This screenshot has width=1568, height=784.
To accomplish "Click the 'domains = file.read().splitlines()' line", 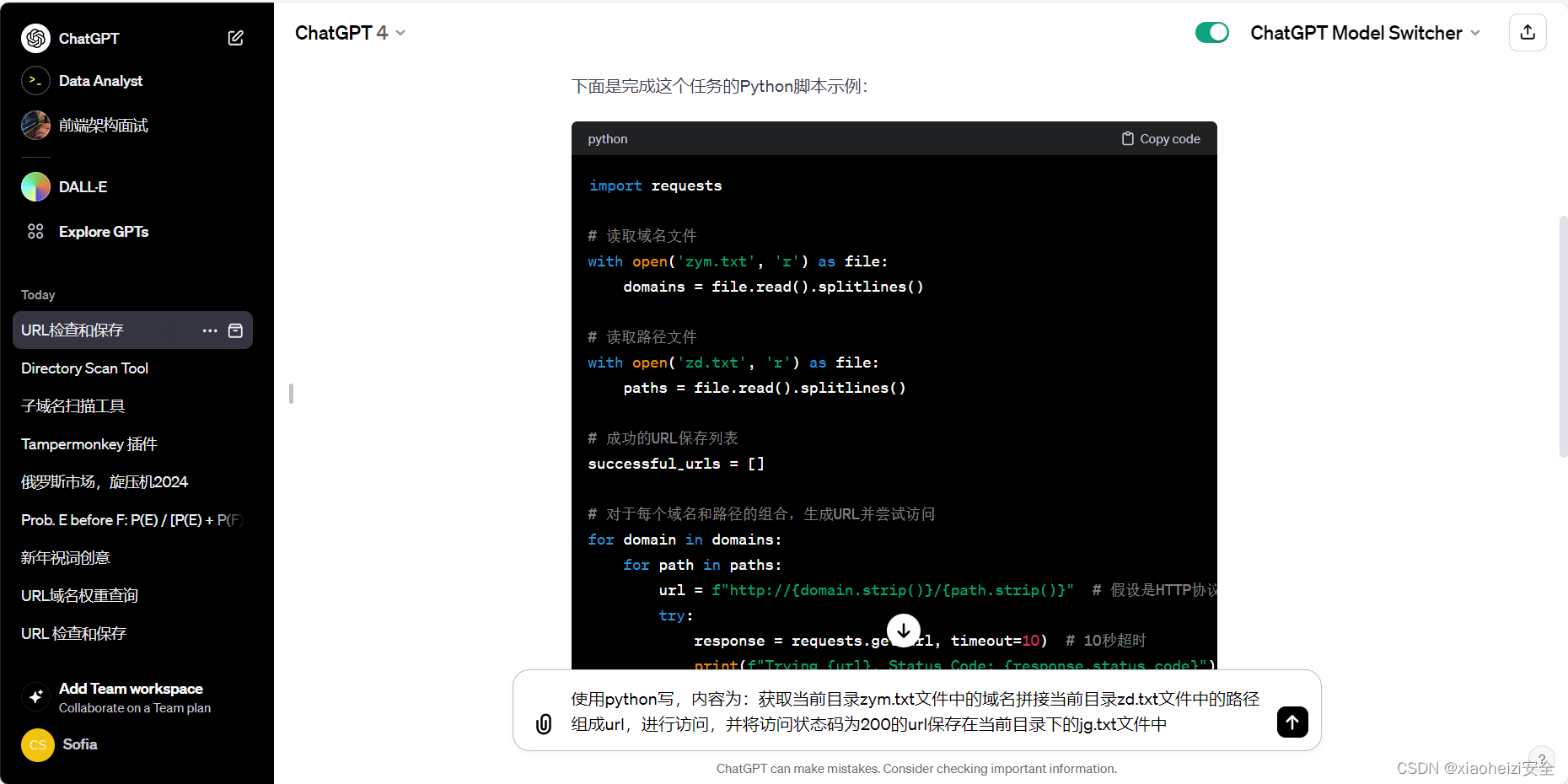I will click(773, 287).
